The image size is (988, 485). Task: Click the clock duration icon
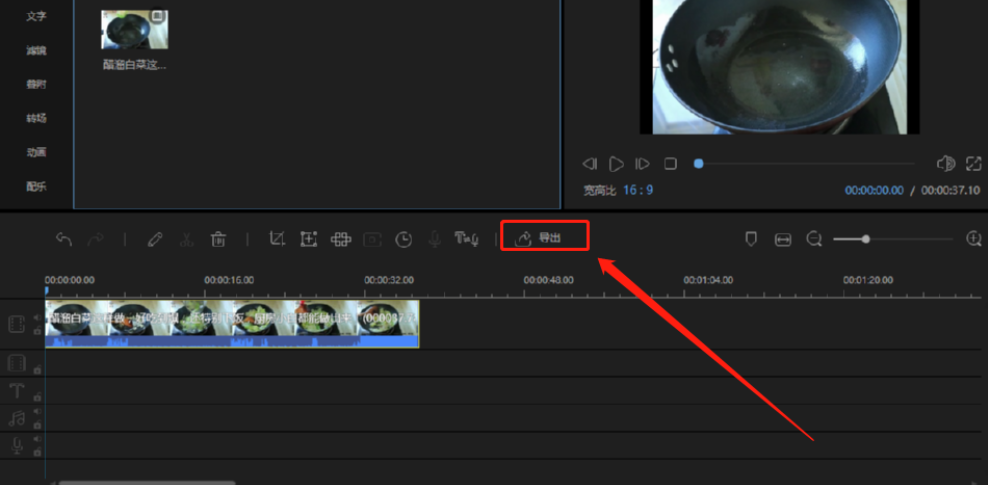click(403, 239)
